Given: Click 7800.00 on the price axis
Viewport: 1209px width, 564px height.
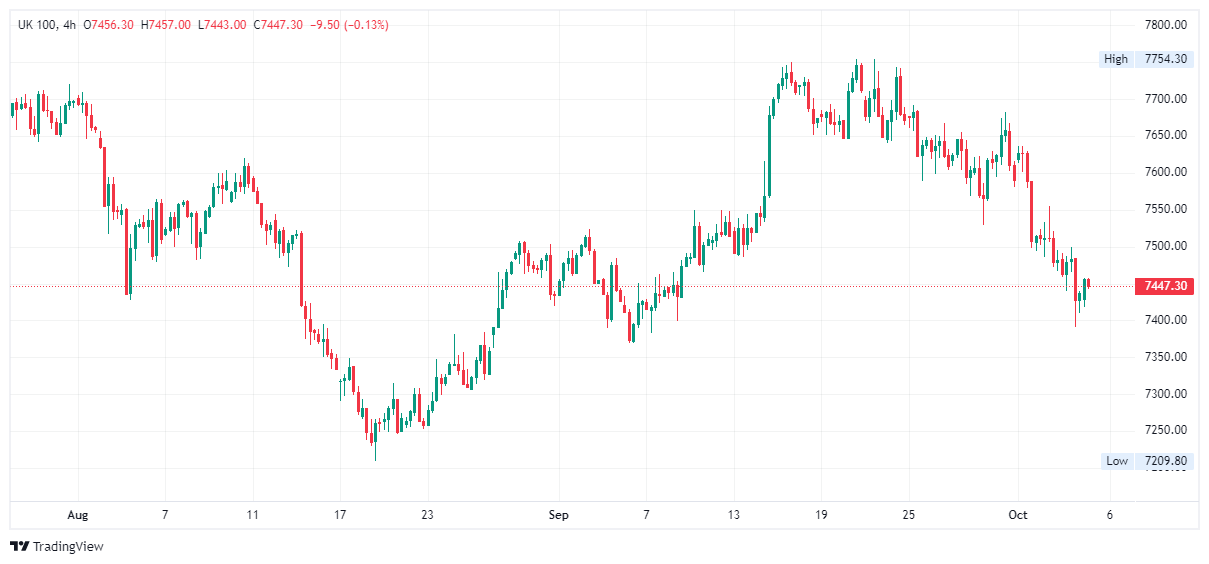Looking at the screenshot, I should pos(1165,25).
